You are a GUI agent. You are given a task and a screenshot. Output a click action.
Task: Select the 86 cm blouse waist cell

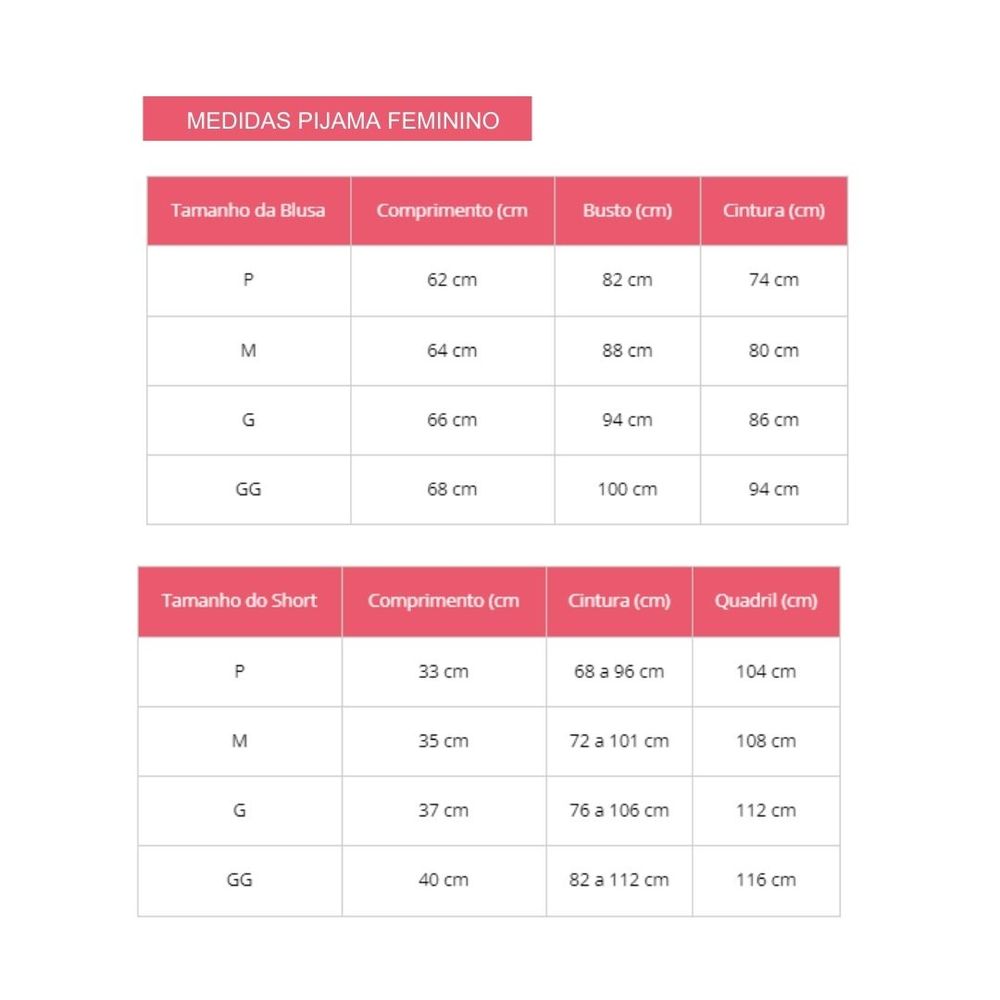(774, 420)
